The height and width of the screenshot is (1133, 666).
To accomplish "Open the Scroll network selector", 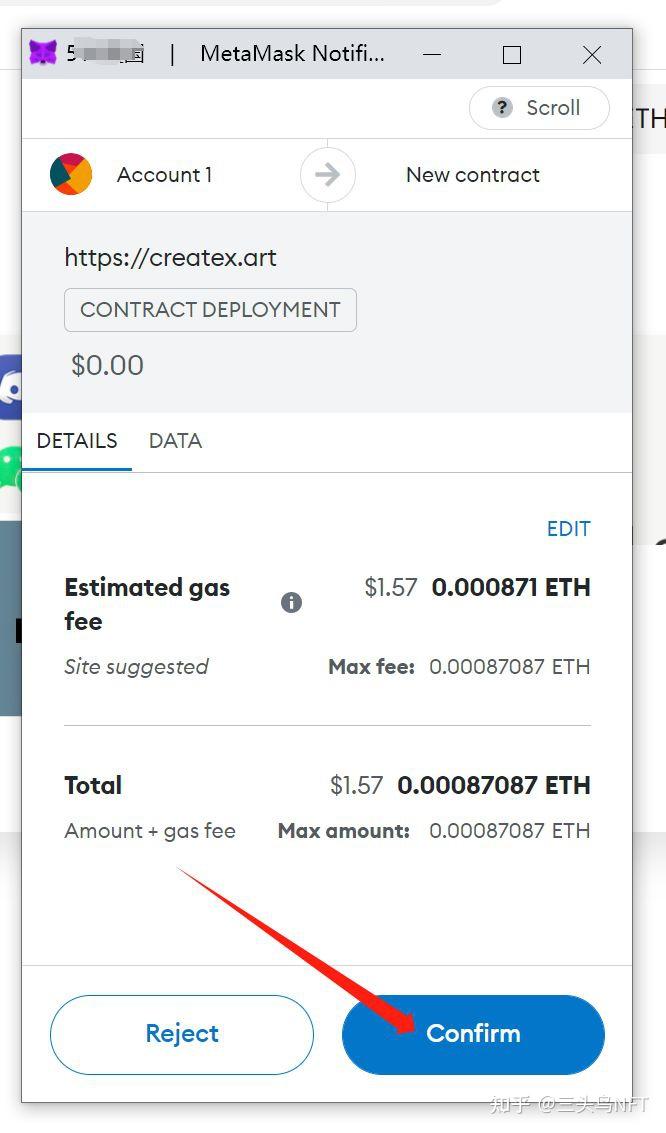I will click(539, 108).
